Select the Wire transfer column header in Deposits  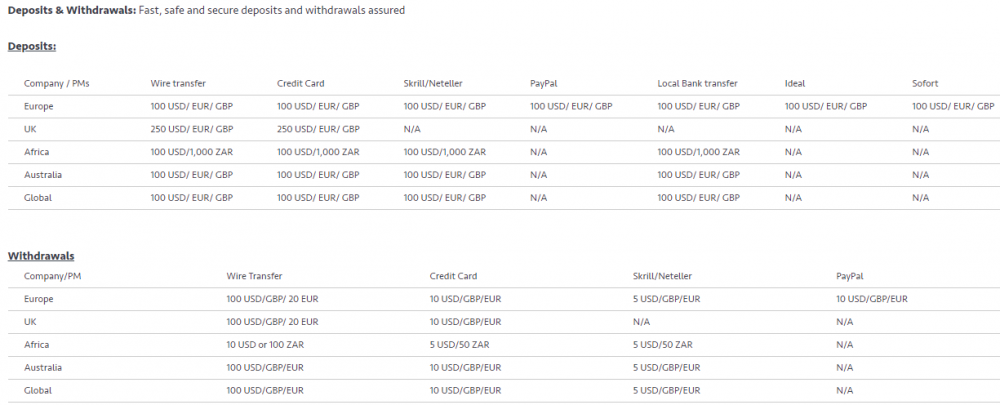click(x=178, y=84)
